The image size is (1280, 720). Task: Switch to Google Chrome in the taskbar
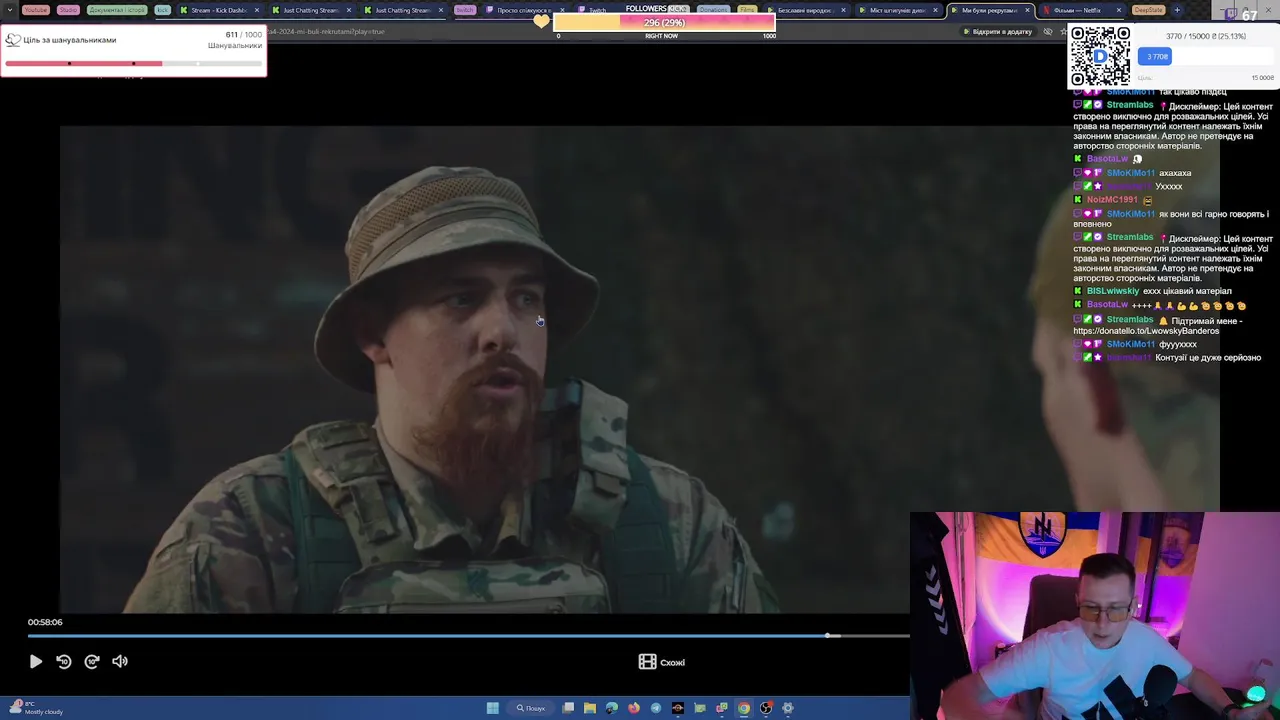click(x=744, y=708)
